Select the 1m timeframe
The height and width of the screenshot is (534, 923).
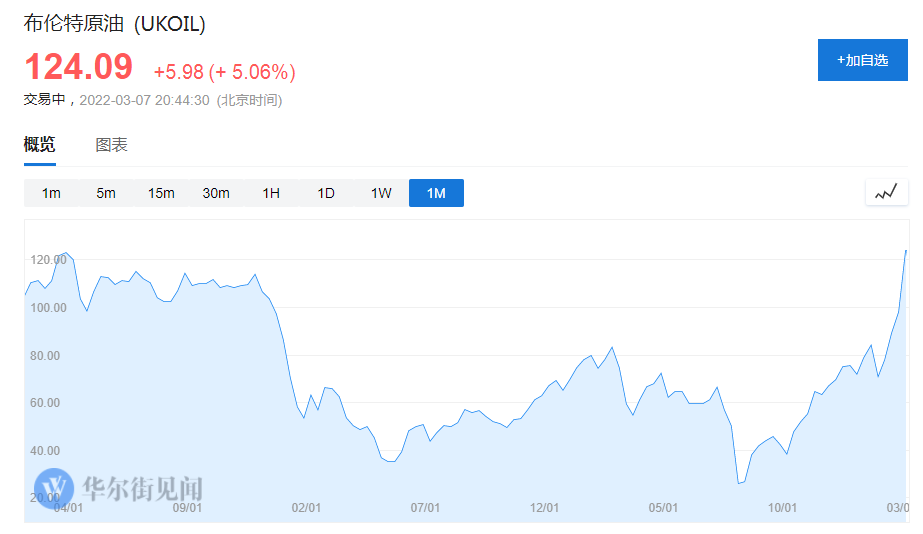(x=51, y=193)
